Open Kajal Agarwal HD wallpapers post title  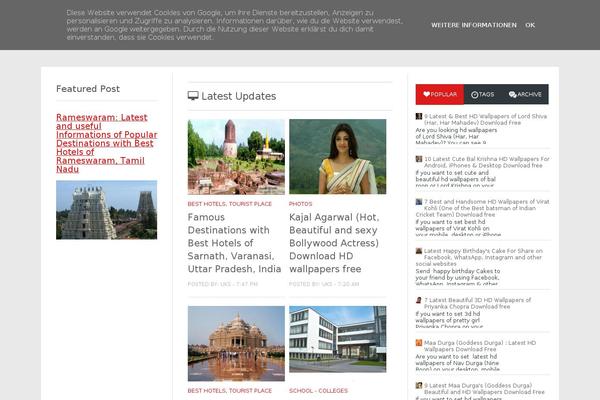click(334, 243)
